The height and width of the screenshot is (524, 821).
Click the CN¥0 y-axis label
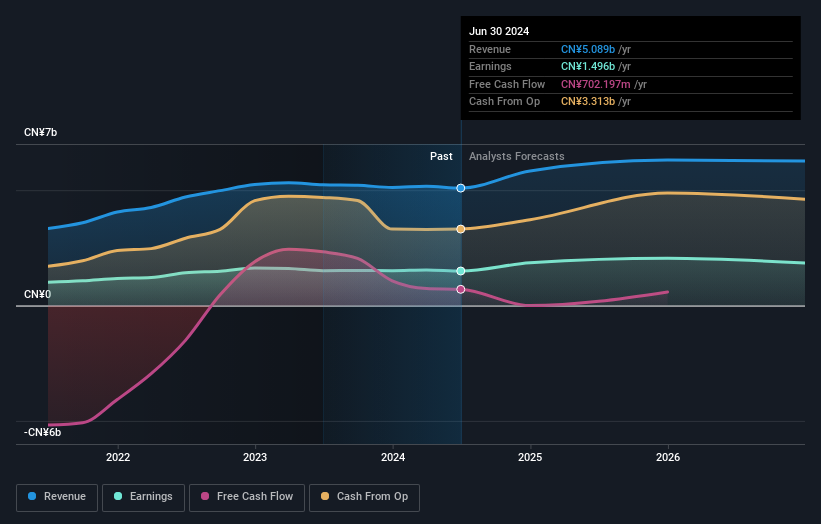38,294
